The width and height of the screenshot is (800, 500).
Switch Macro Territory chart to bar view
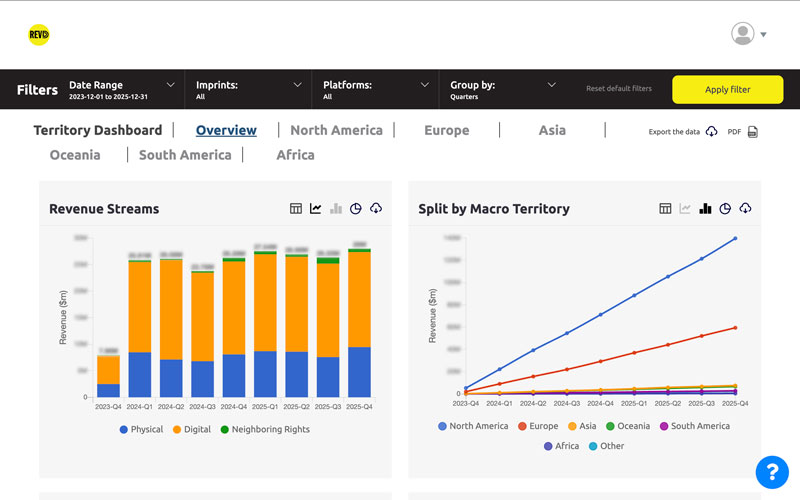coord(705,209)
